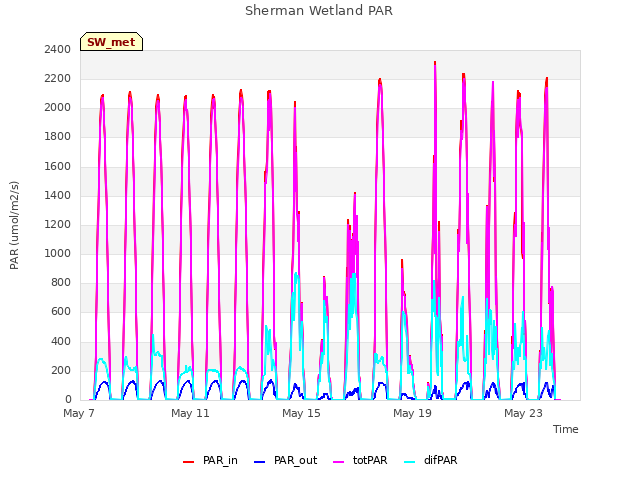The height and width of the screenshot is (480, 640).
Task: Click the May 19 x-axis label
Action: point(412,413)
